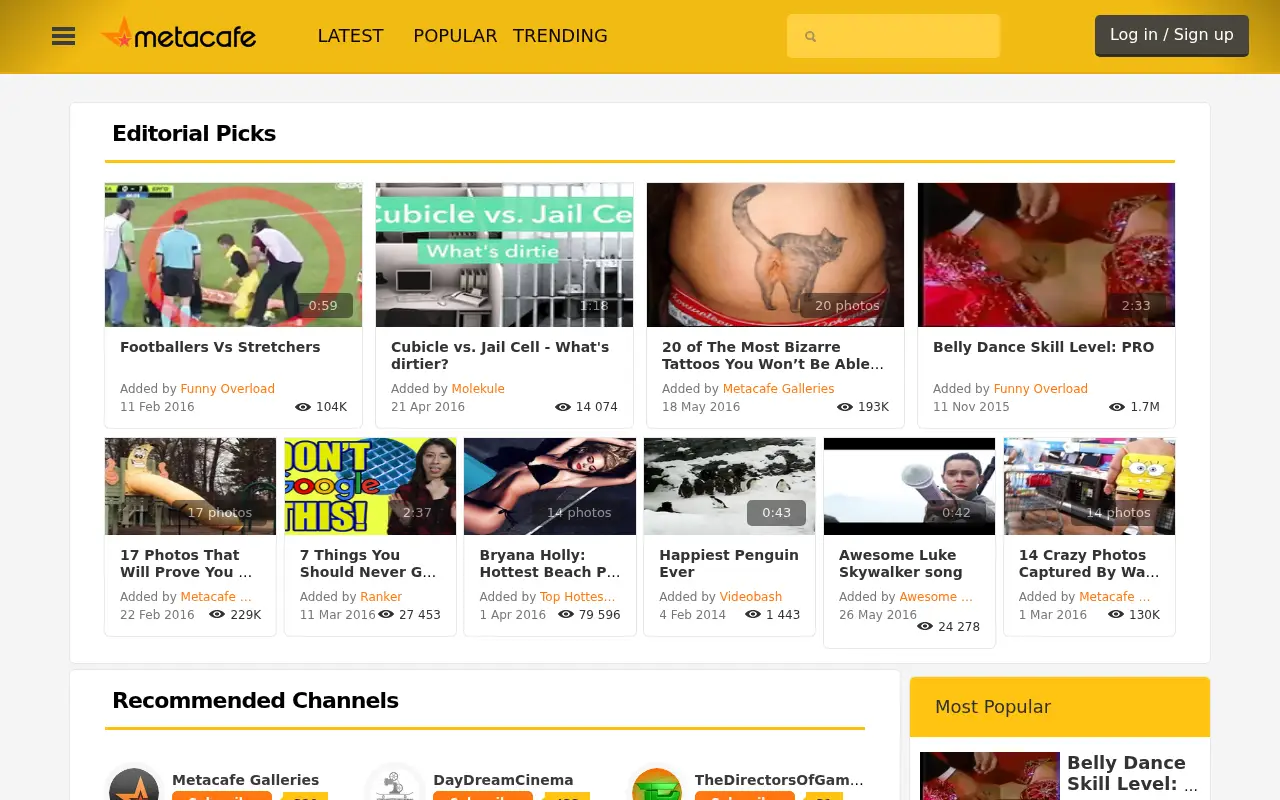Go to the POPULAR section
The height and width of the screenshot is (800, 1280).
click(x=455, y=36)
